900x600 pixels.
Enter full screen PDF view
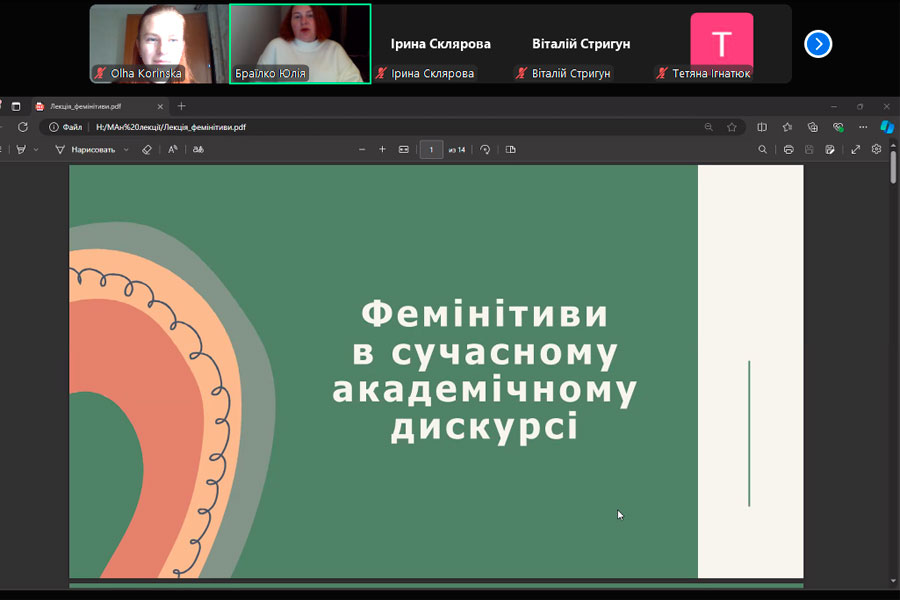(x=856, y=149)
